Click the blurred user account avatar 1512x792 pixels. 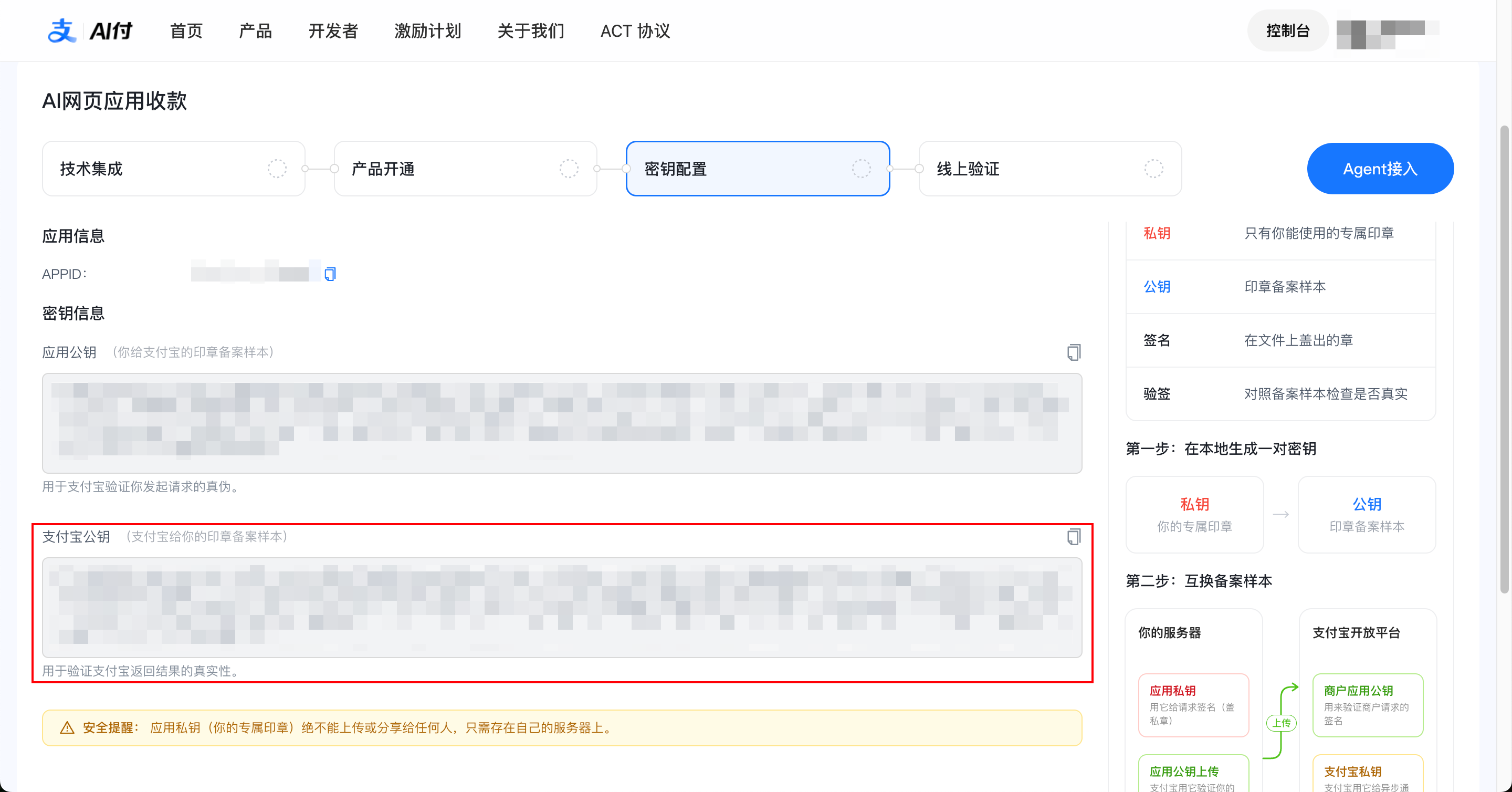pos(1388,35)
